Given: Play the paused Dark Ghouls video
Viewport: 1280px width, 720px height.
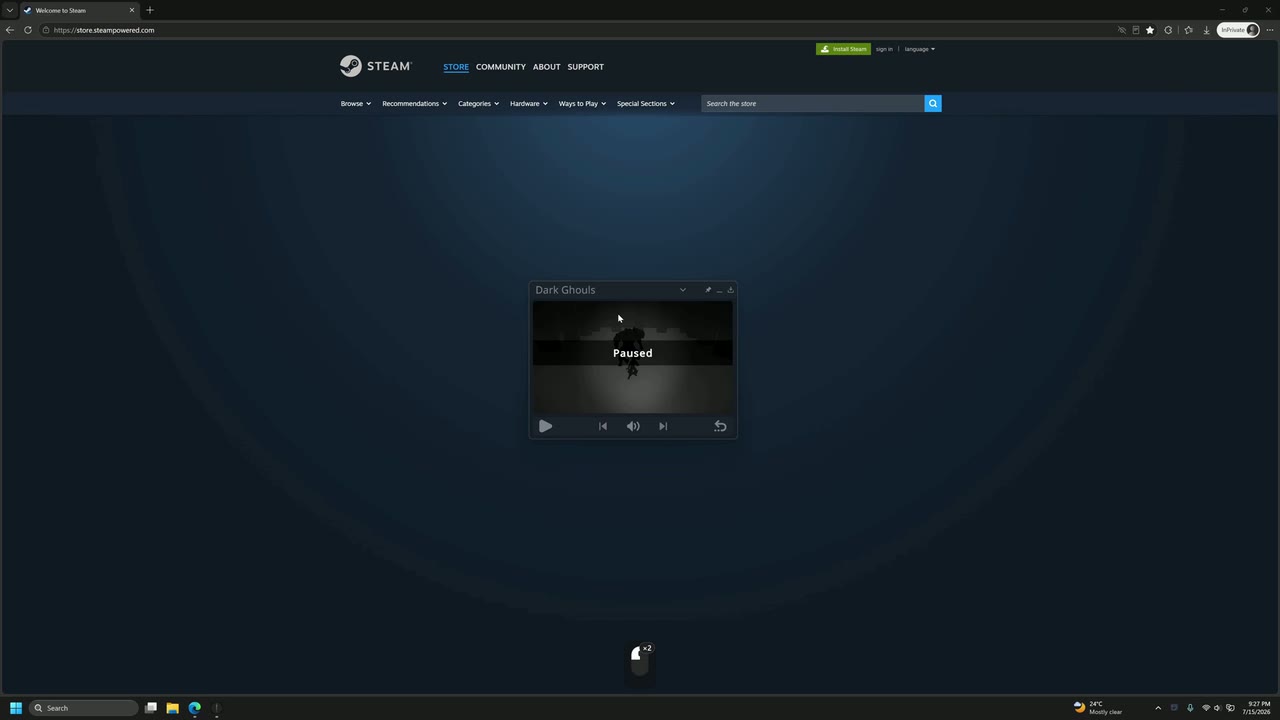Looking at the screenshot, I should point(545,426).
